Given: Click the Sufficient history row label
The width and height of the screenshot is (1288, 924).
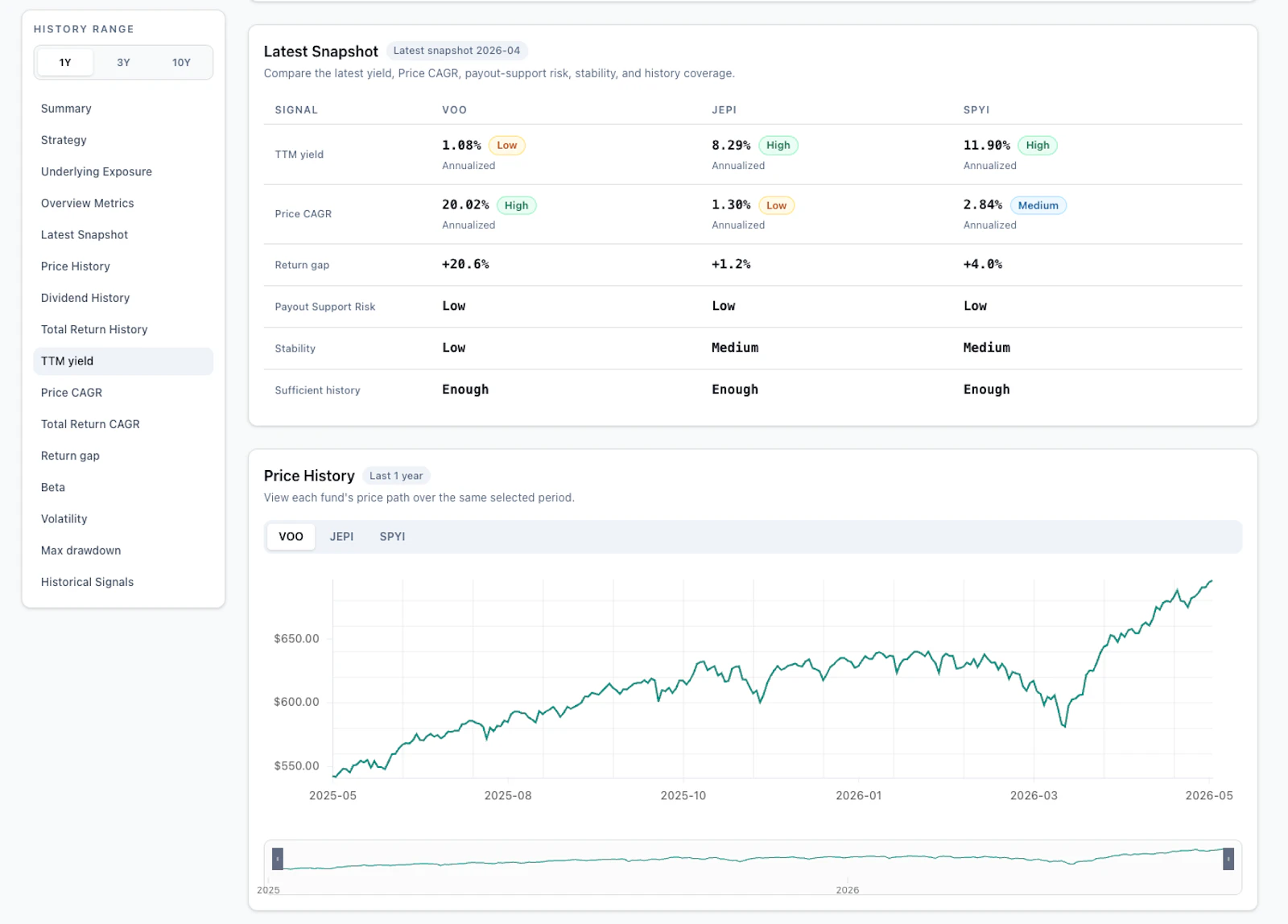Looking at the screenshot, I should pyautogui.click(x=317, y=390).
